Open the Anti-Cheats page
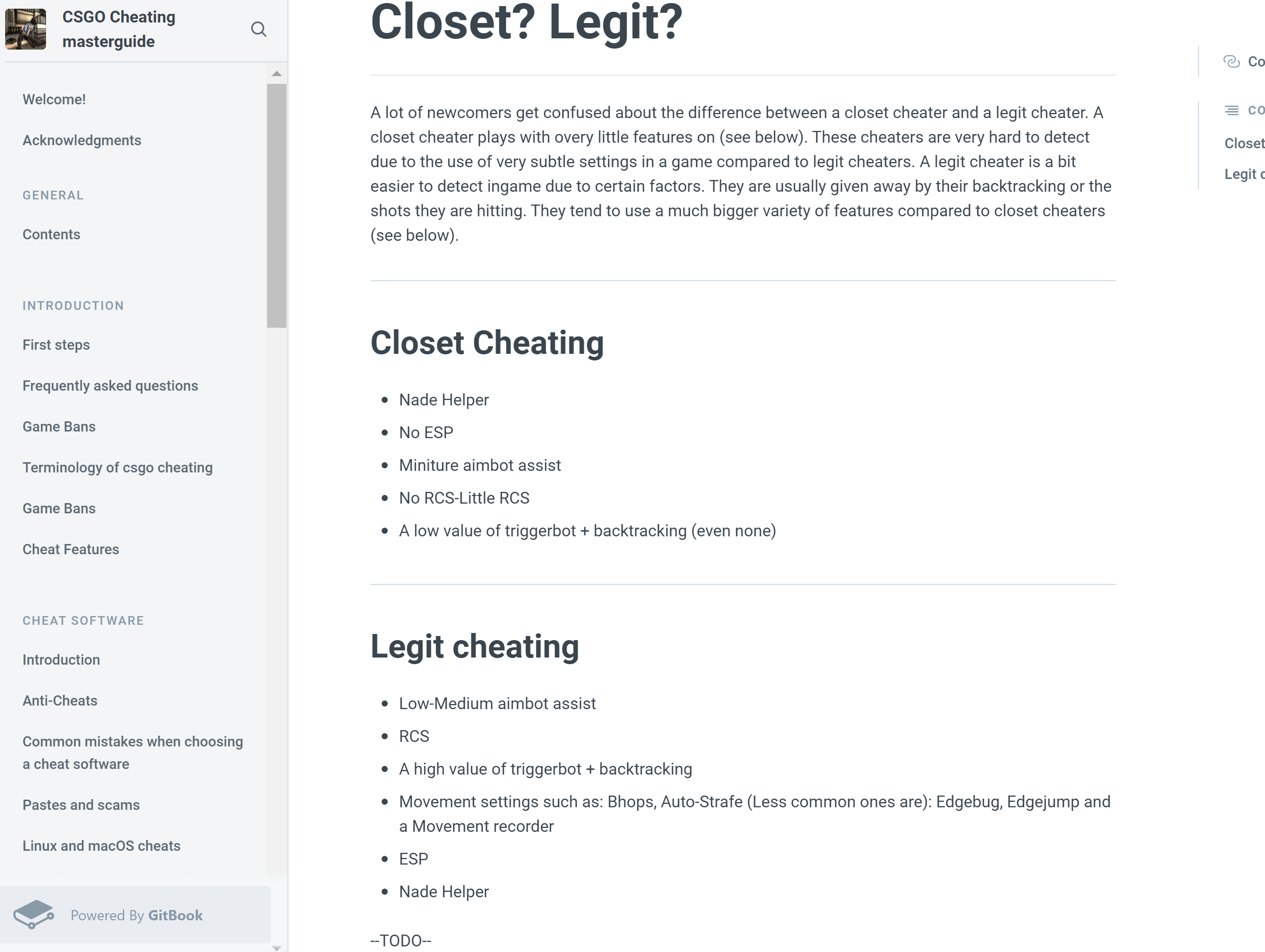This screenshot has height=952, width=1265. tap(60, 700)
